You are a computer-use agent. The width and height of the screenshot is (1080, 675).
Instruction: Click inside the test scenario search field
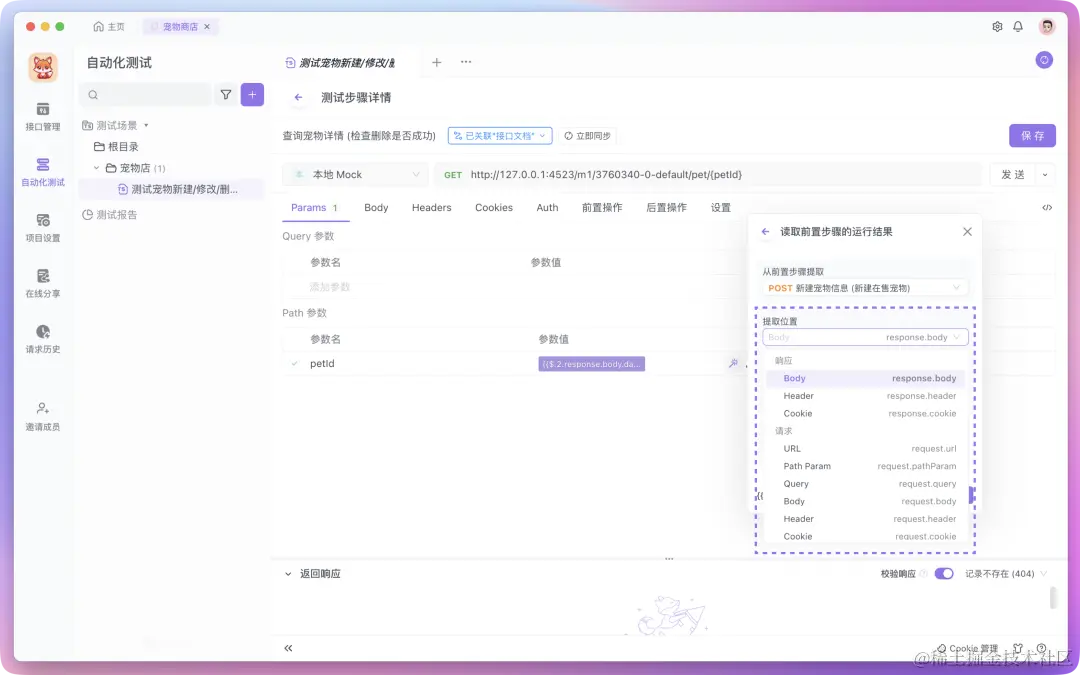click(x=150, y=94)
